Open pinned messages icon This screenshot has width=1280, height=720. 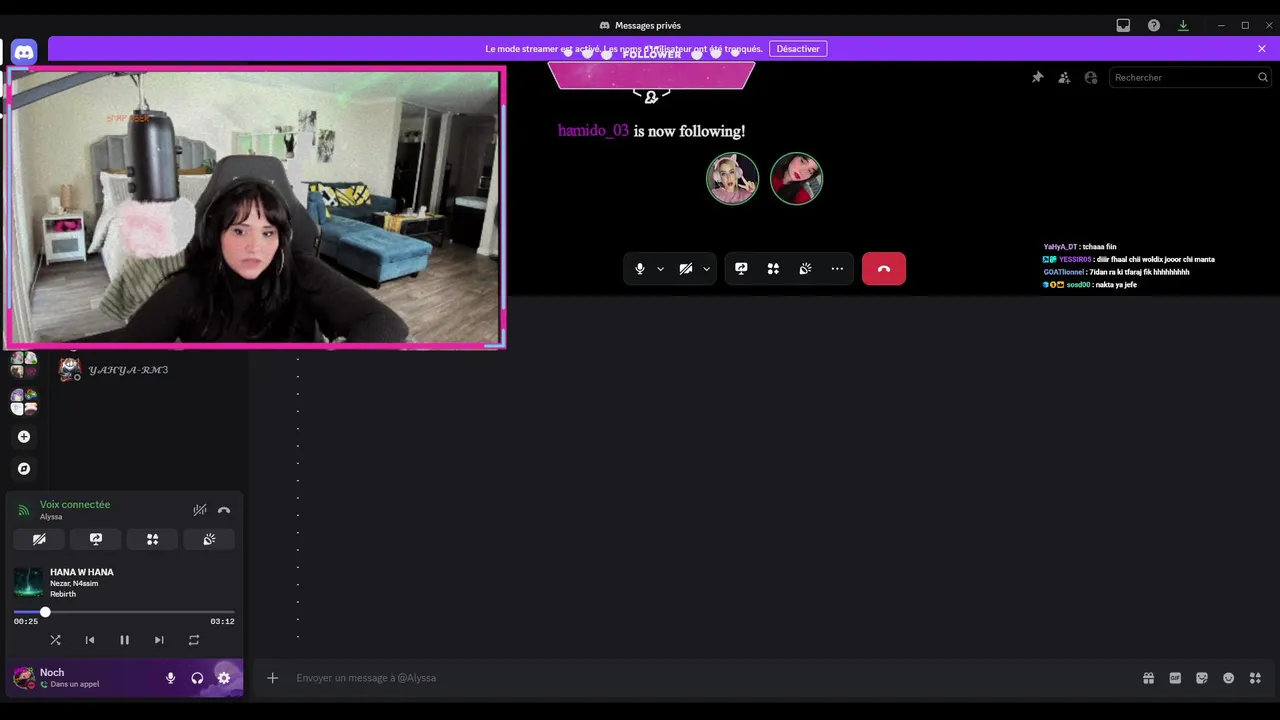click(x=1038, y=77)
